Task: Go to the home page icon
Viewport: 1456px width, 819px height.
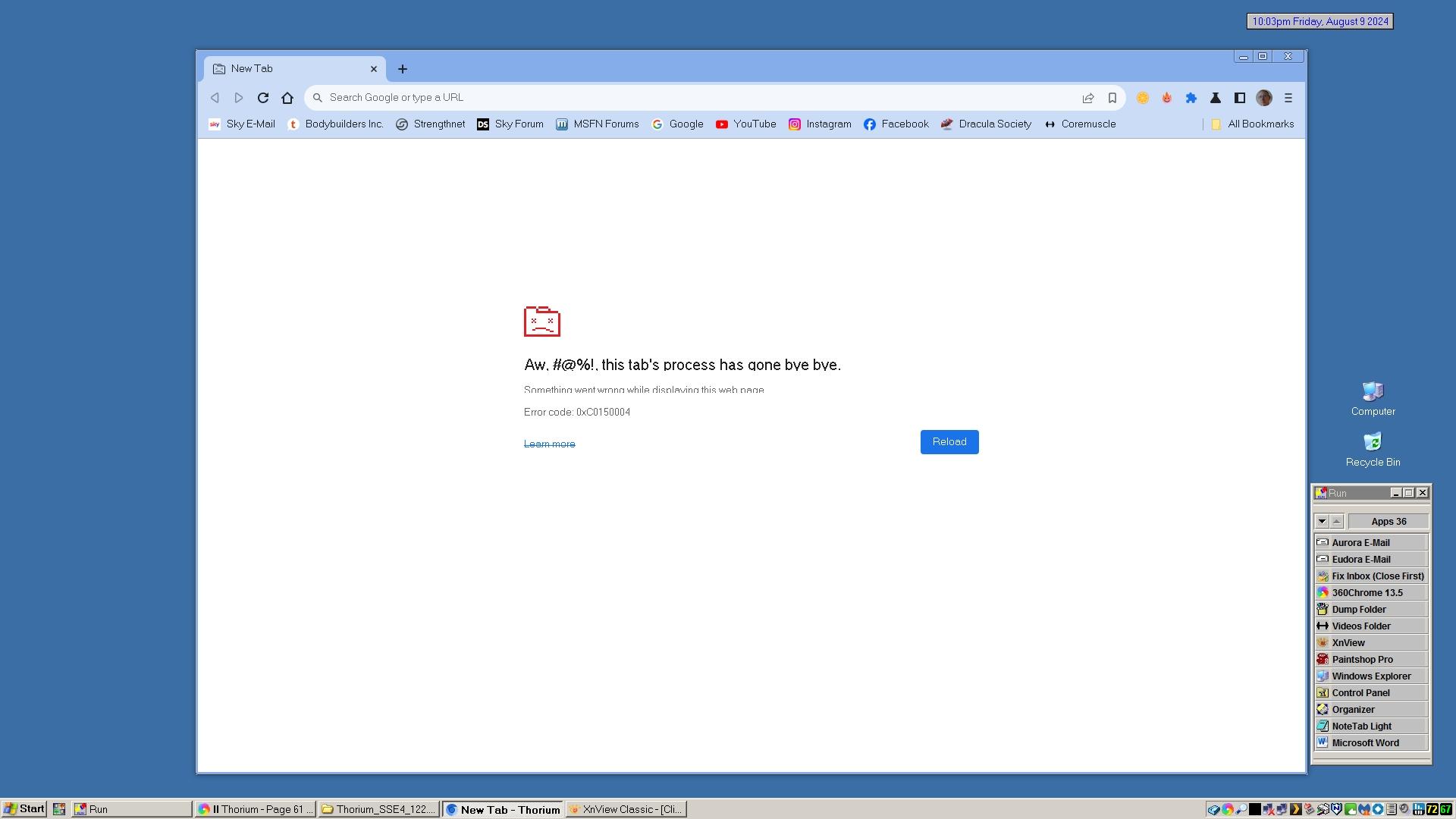Action: point(287,98)
